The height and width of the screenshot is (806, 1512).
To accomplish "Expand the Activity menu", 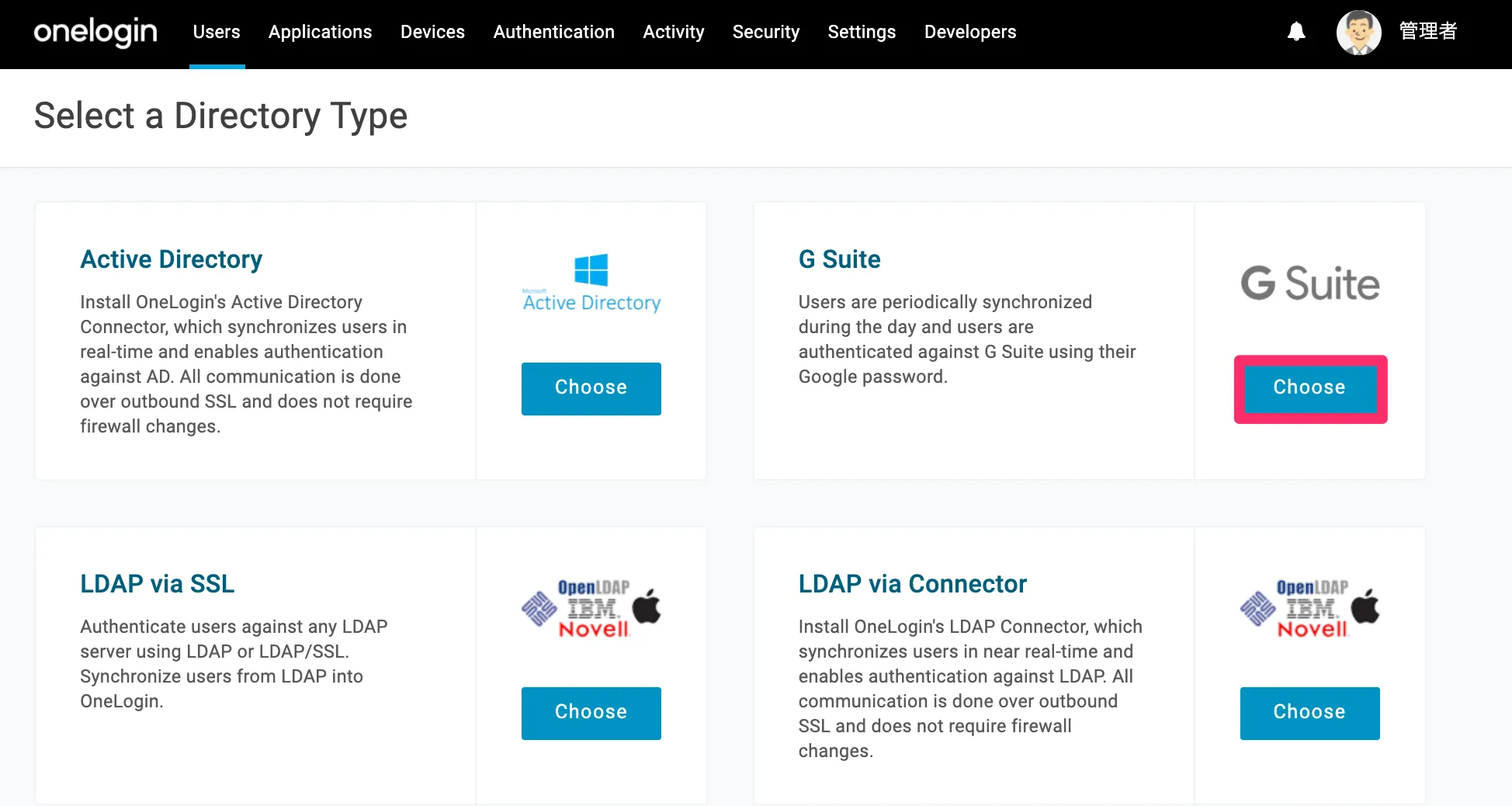I will point(673,32).
